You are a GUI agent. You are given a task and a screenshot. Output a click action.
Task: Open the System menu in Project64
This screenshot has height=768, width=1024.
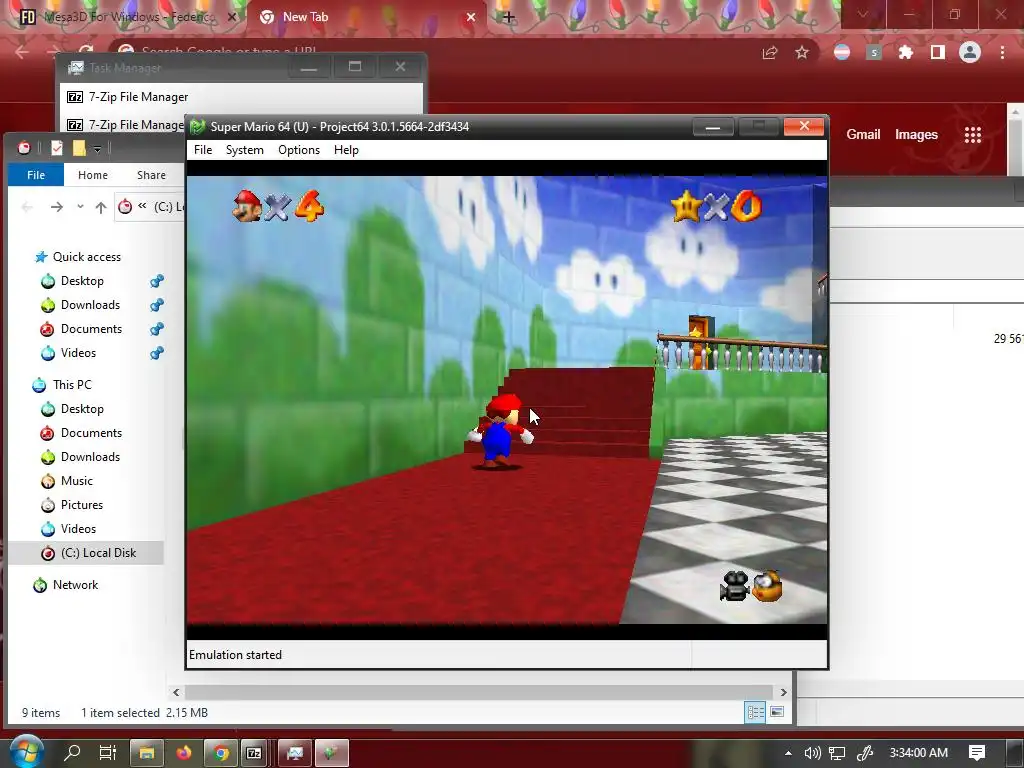pos(245,150)
